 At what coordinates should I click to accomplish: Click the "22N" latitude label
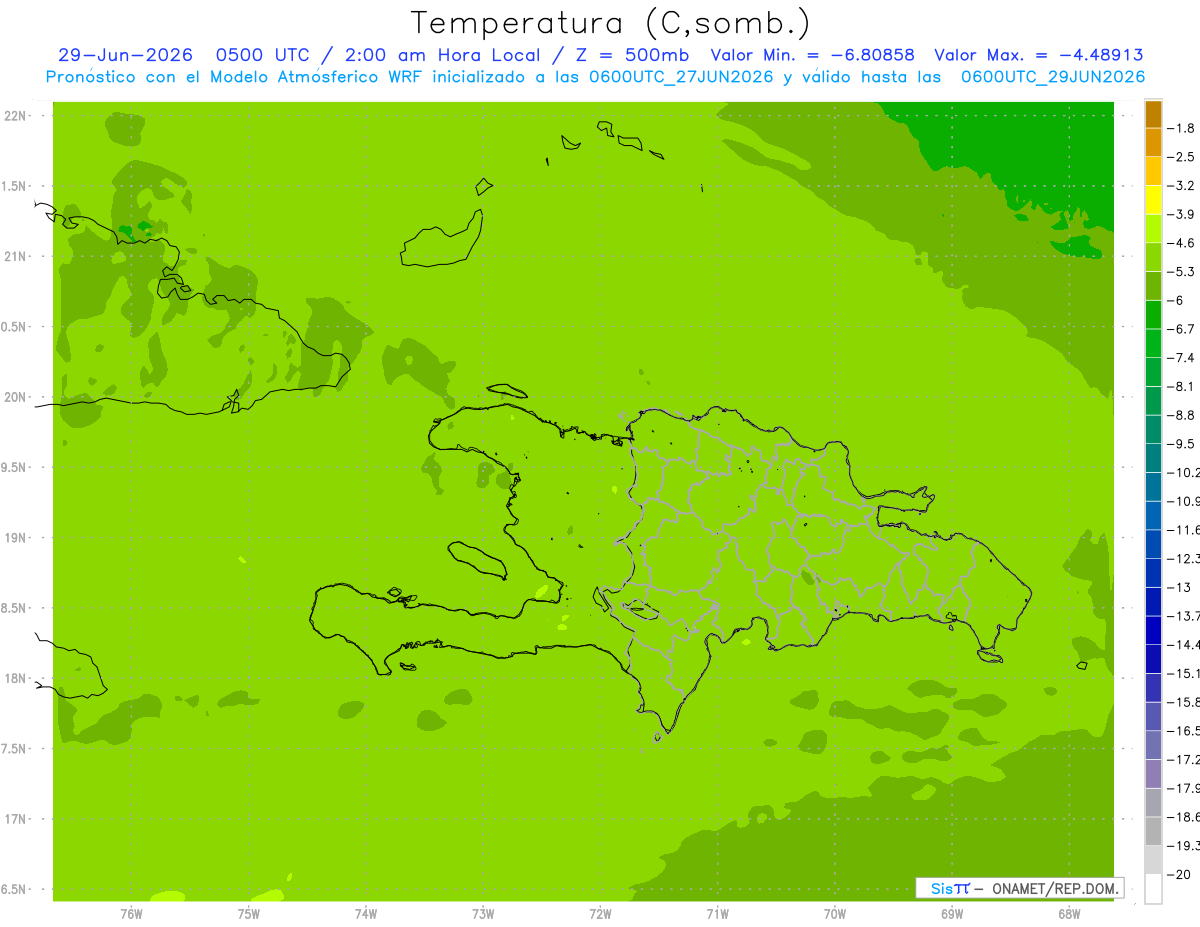coord(13,116)
